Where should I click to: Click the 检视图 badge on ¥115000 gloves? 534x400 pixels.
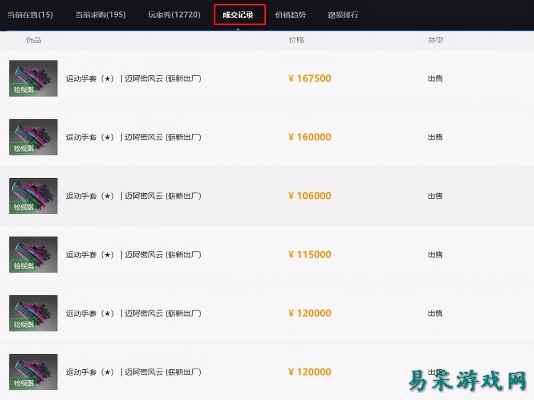point(23,266)
